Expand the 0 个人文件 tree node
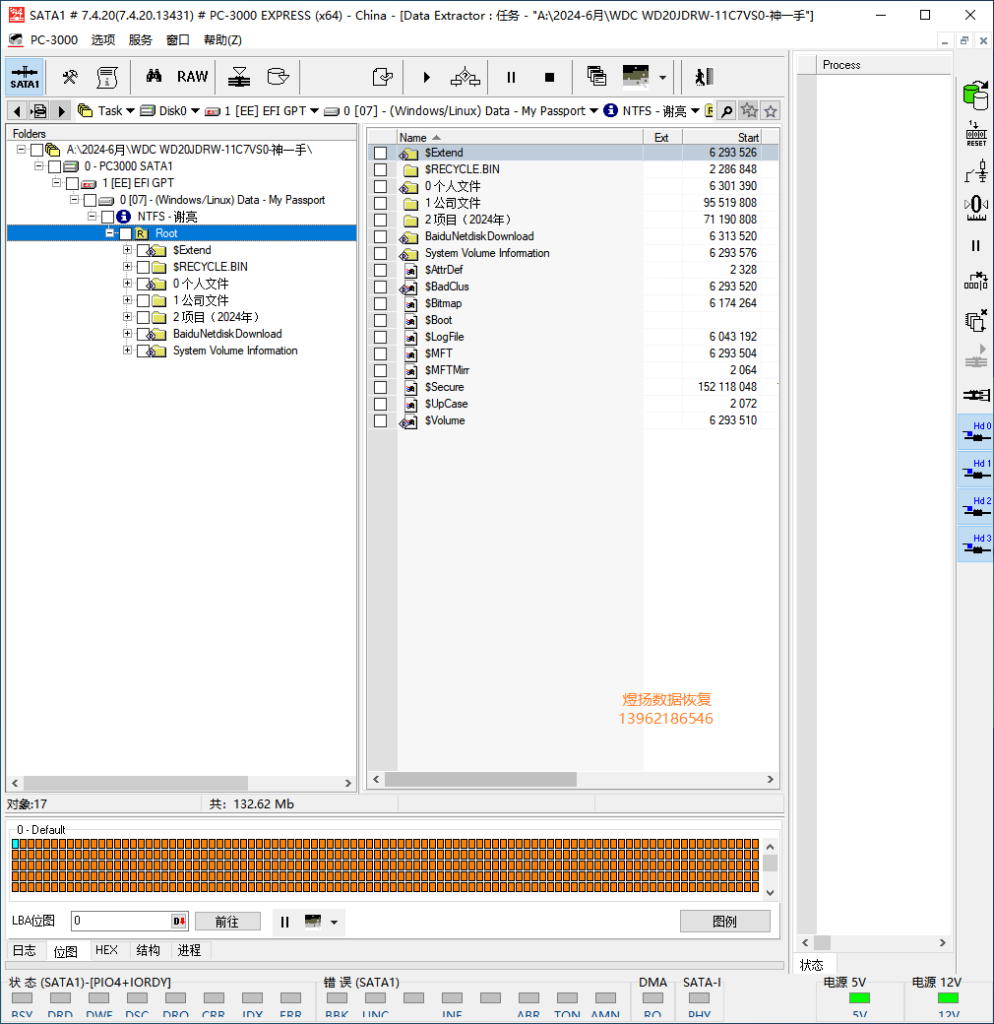 (x=127, y=283)
